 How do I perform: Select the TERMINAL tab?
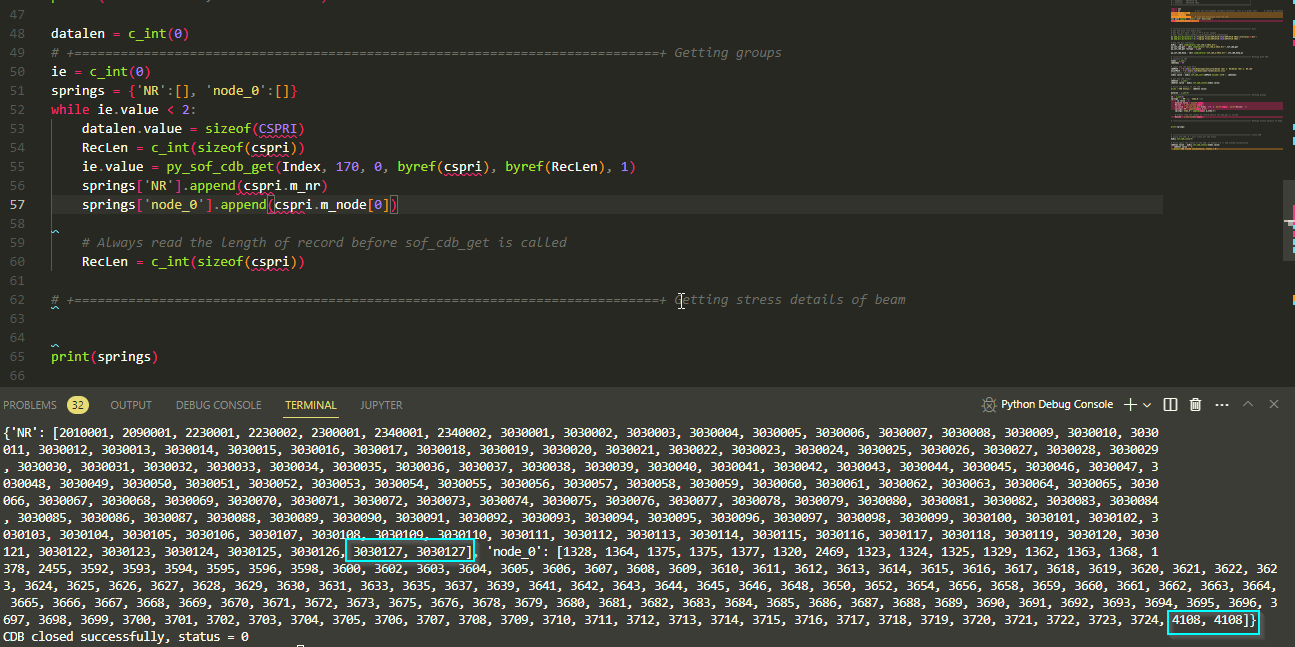[311, 405]
